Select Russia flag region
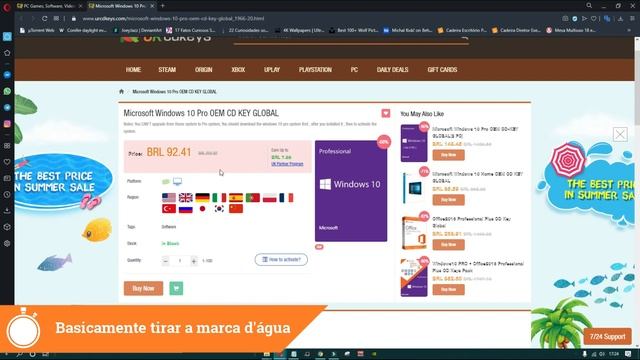Image resolution: width=640 pixels, height=360 pixels. tap(186, 209)
